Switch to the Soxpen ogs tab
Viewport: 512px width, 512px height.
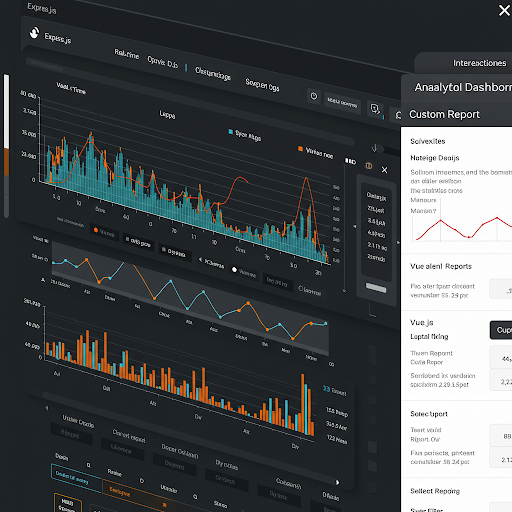coord(262,85)
